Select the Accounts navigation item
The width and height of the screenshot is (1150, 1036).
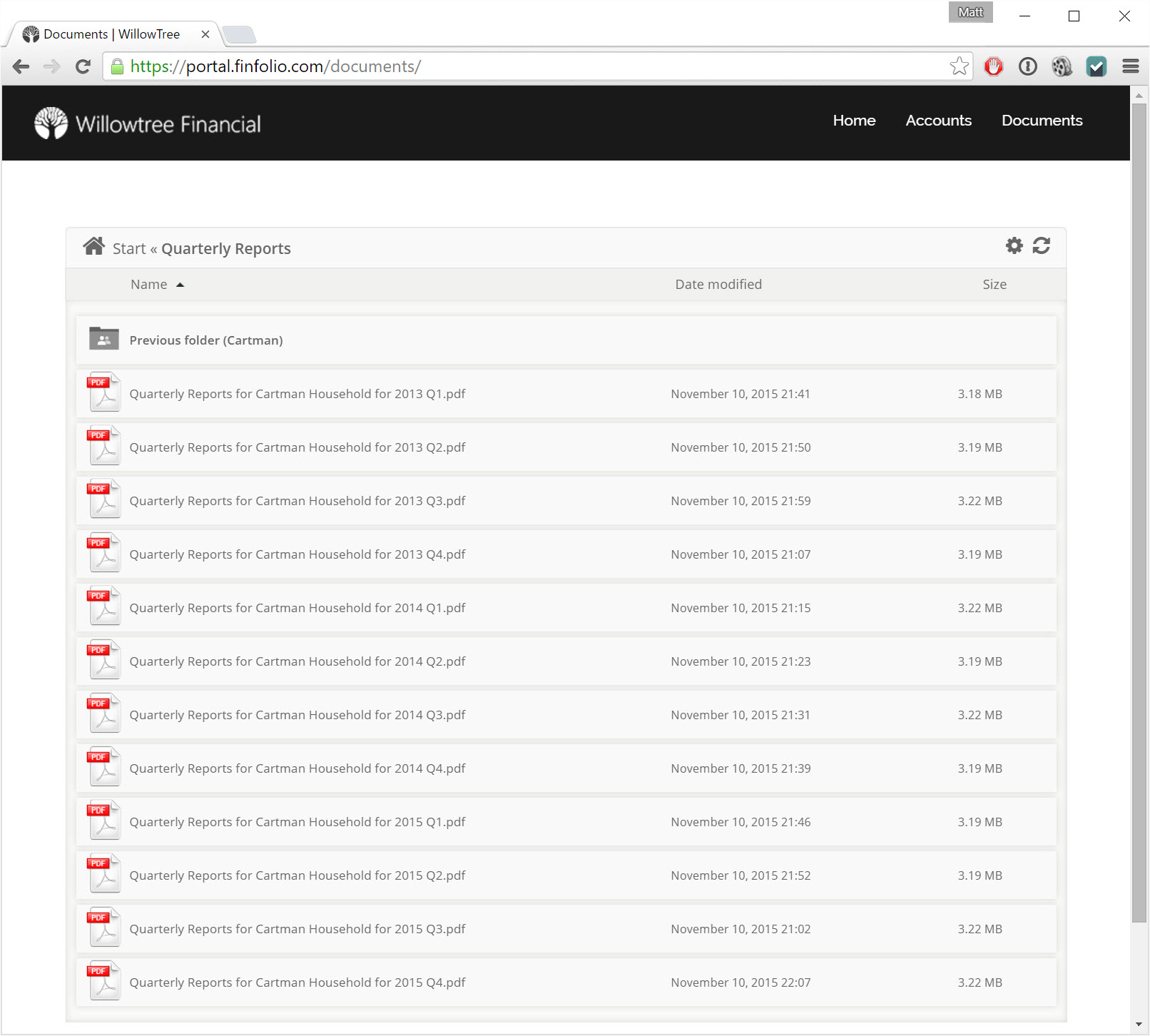[x=938, y=121]
